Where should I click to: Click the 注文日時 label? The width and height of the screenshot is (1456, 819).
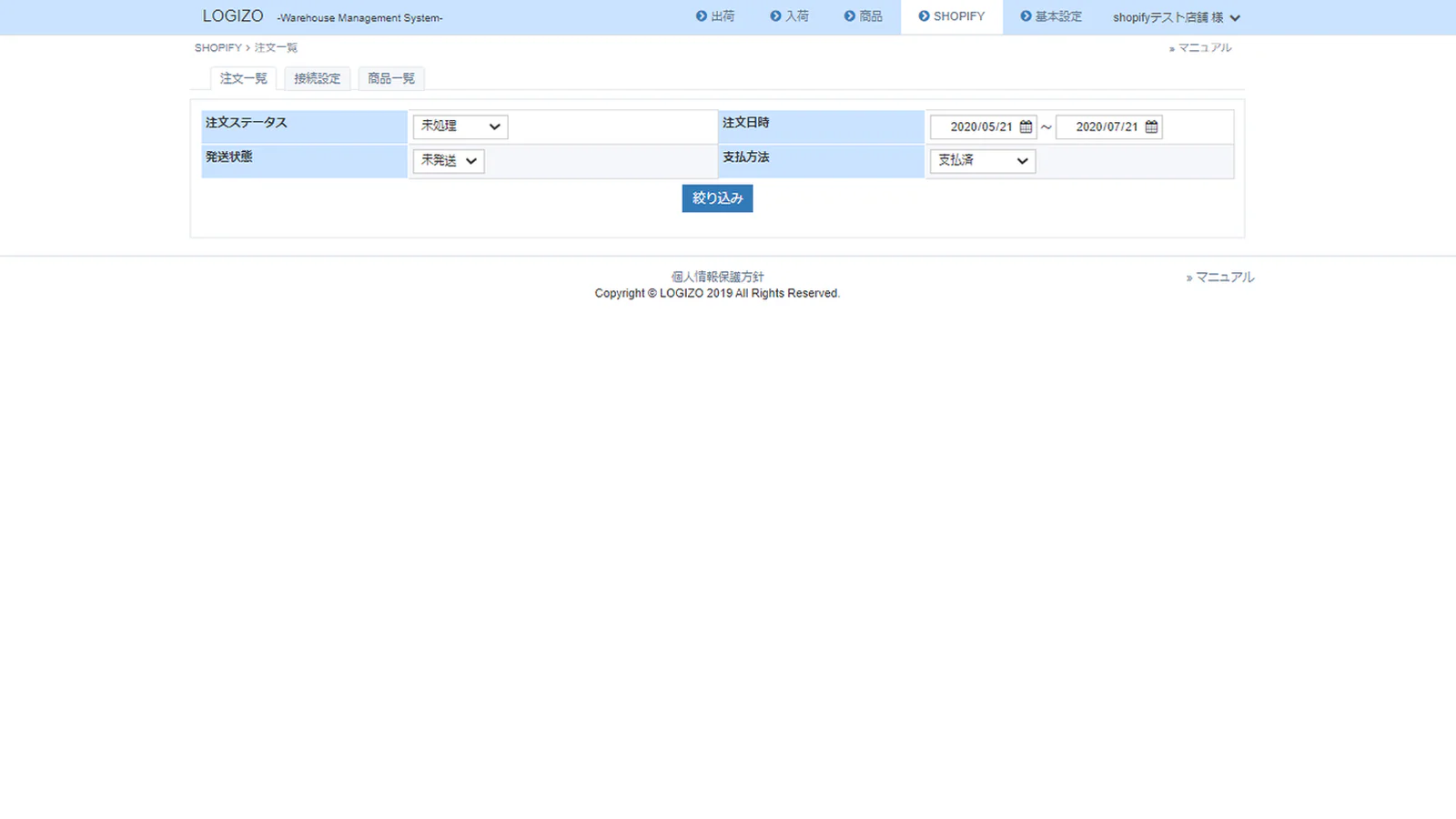point(746,123)
